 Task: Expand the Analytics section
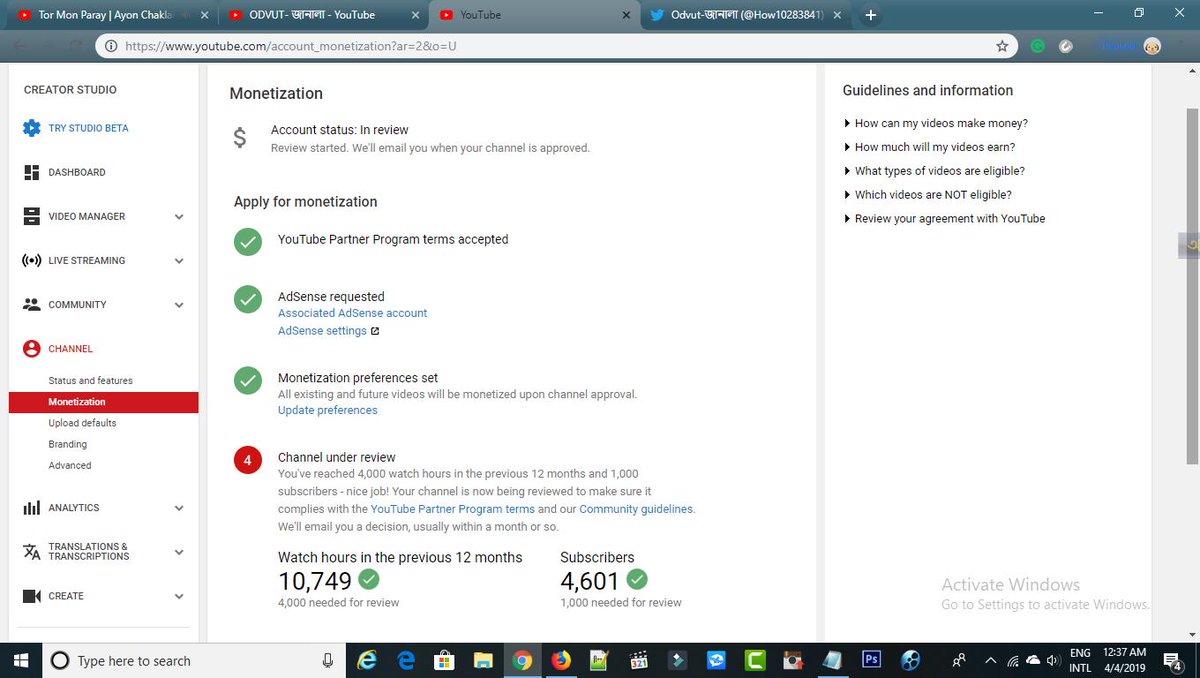click(179, 508)
